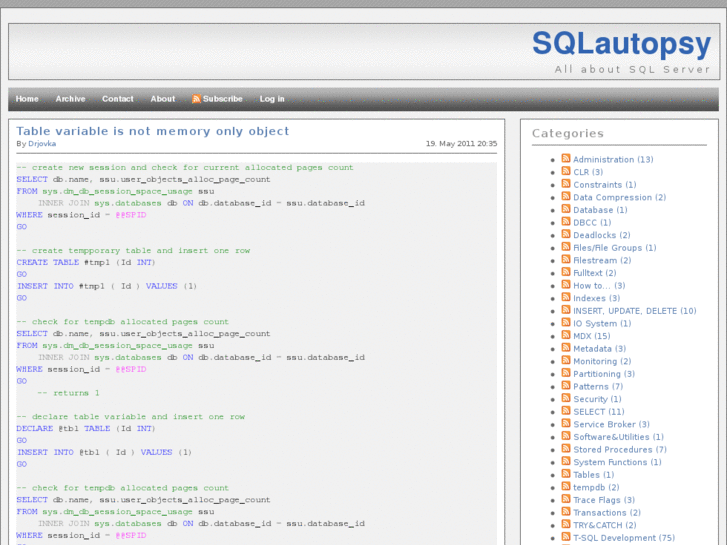727x545 pixels.
Task: Open RSS feed icon beside IO System
Action: 566,322
